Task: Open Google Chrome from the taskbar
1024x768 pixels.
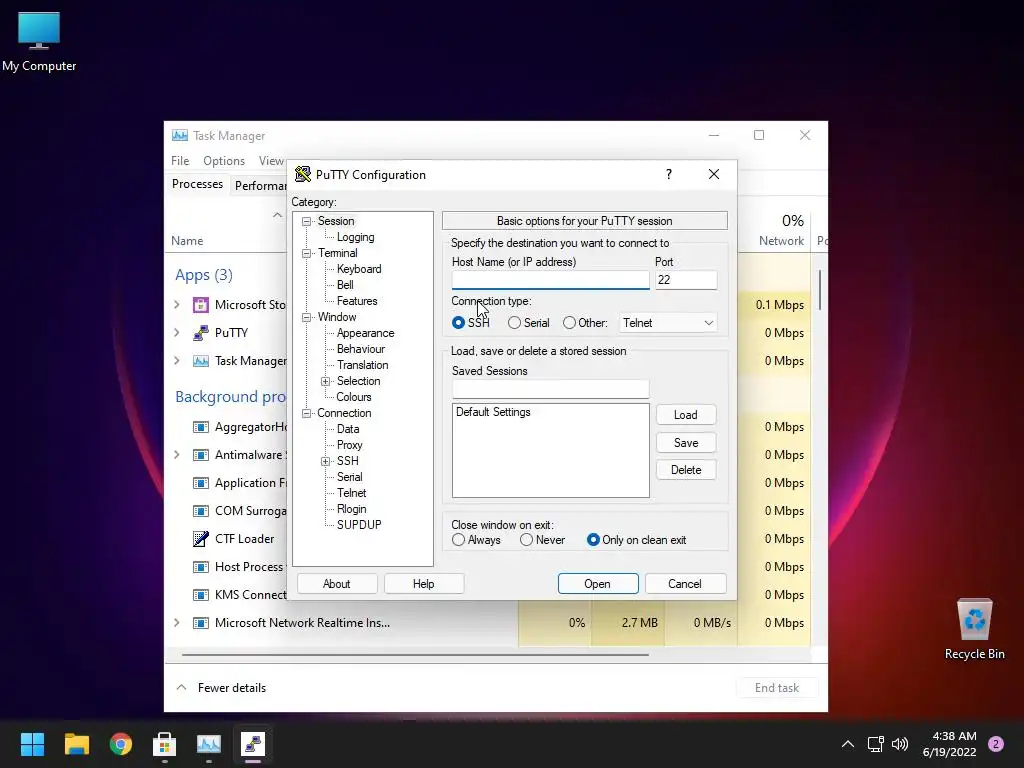Action: point(121,744)
